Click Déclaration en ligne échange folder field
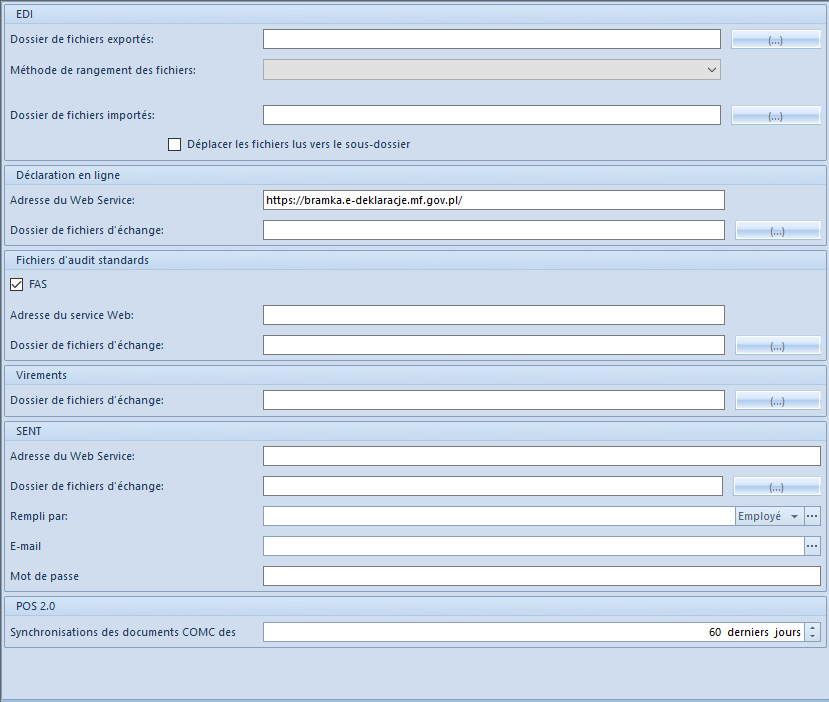Screen dimensions: 829x702 click(x=494, y=230)
